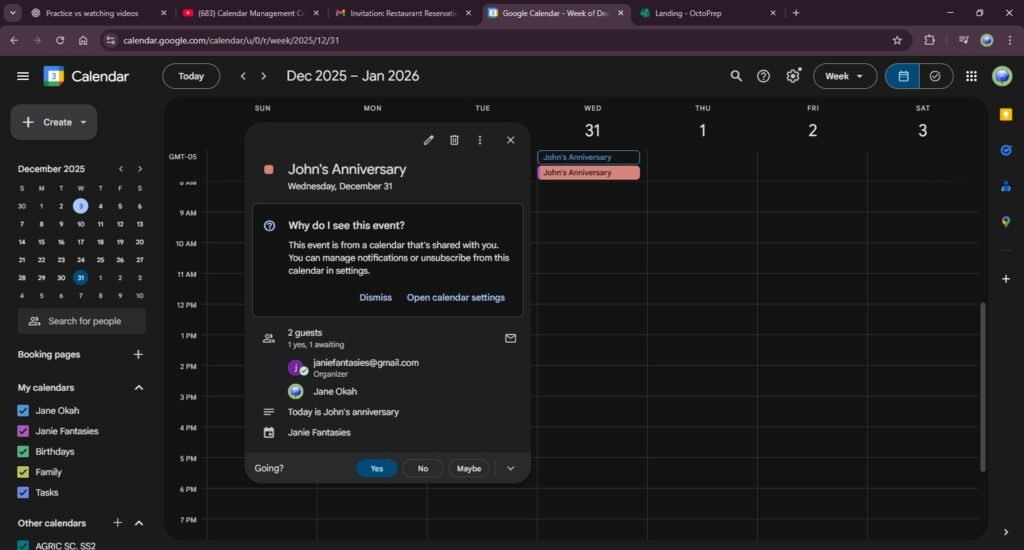Image resolution: width=1024 pixels, height=550 pixels.
Task: Type in Search for people field
Action: point(85,321)
